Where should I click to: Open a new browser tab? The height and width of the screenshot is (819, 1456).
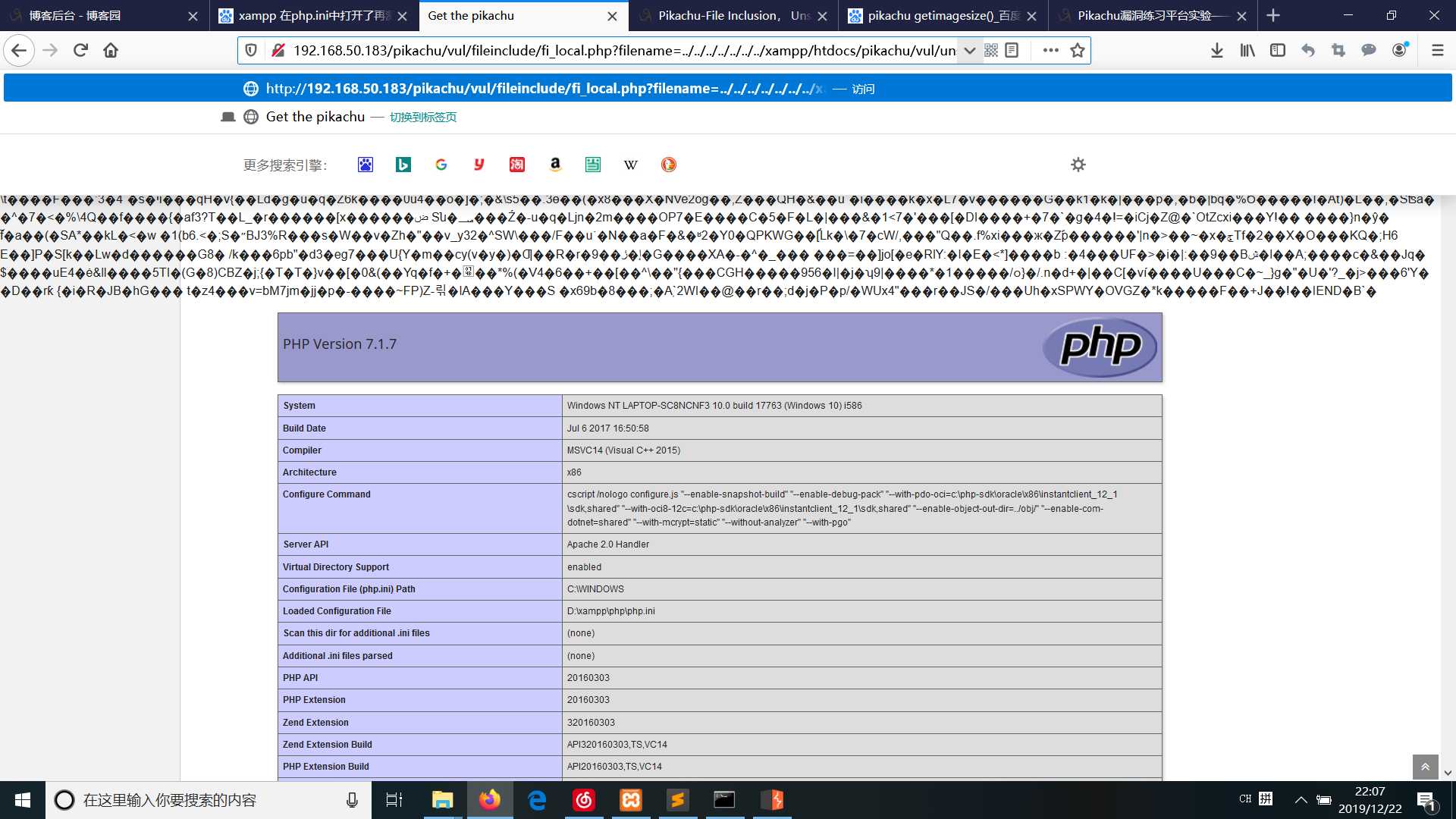1273,16
